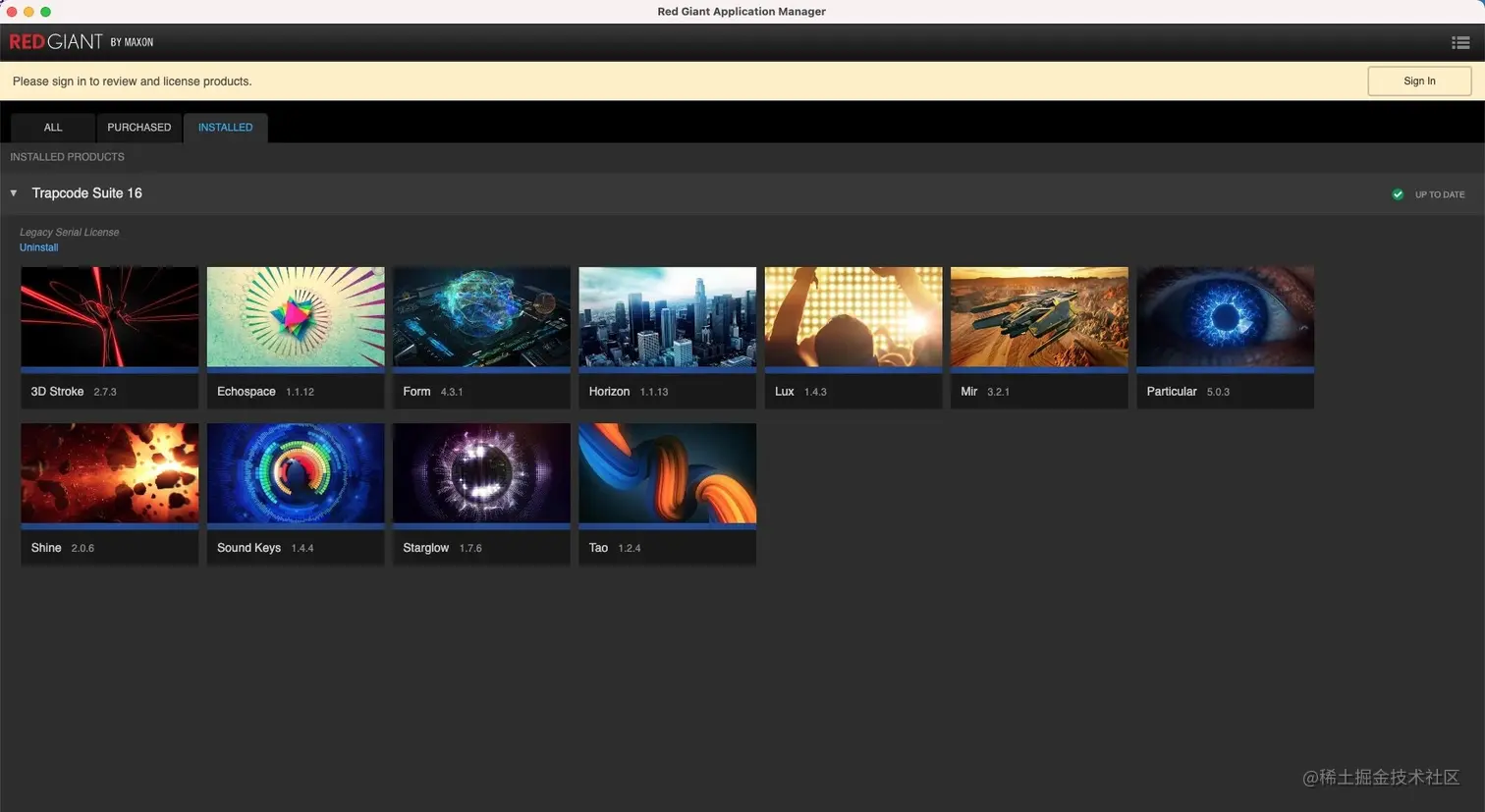
Task: Click the Tao version 1.2.4 text
Action: 630,548
